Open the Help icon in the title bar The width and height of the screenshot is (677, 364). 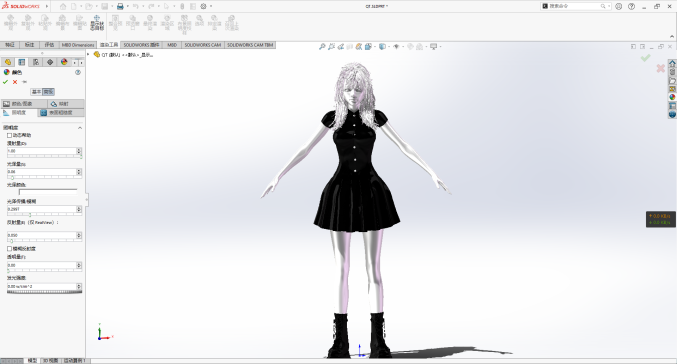click(x=631, y=6)
